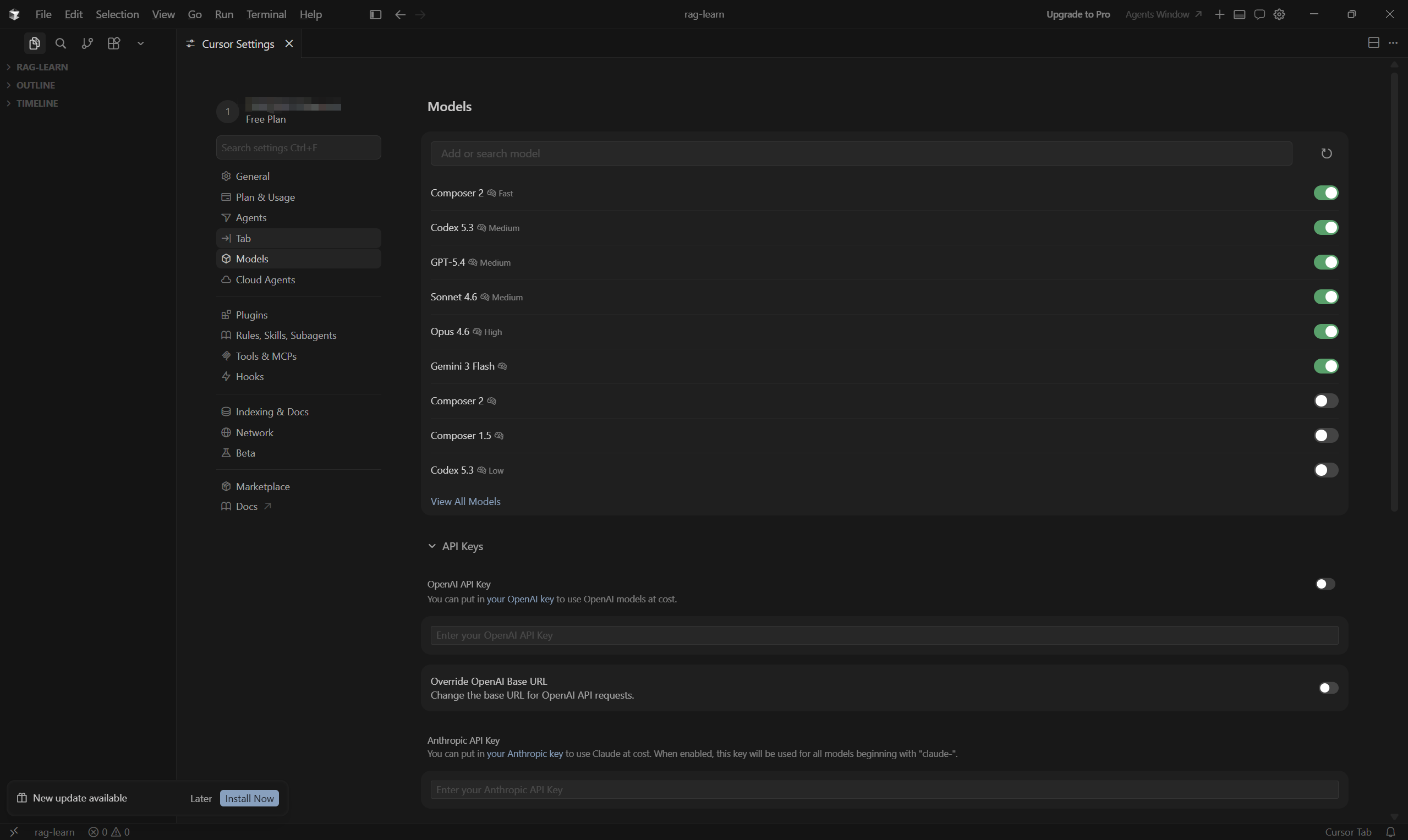The width and height of the screenshot is (1408, 840).
Task: Open the Plan & Usage settings section
Action: tap(298, 197)
